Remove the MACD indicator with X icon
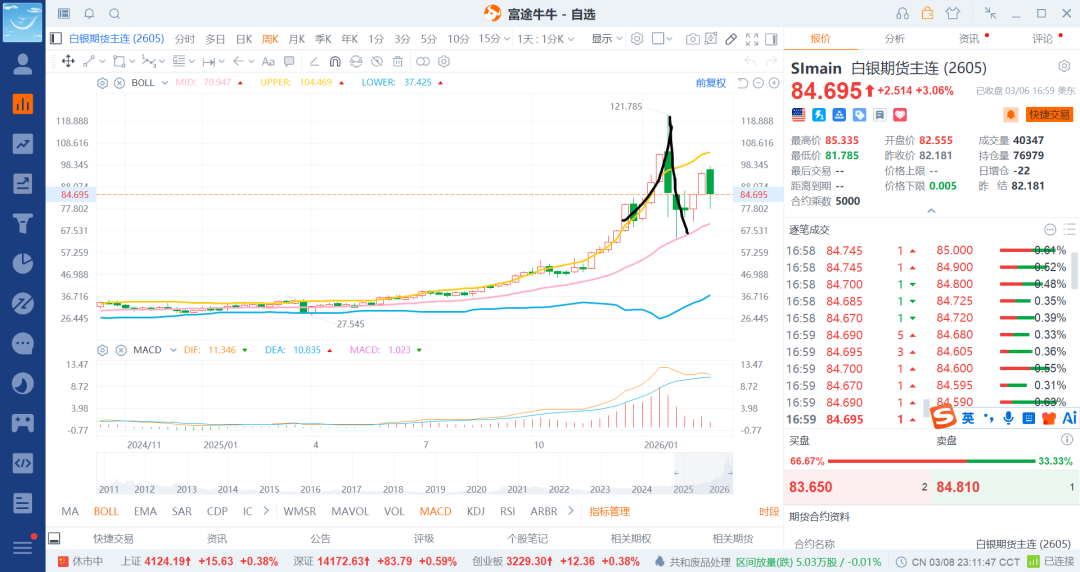The width and height of the screenshot is (1080, 572). [121, 350]
